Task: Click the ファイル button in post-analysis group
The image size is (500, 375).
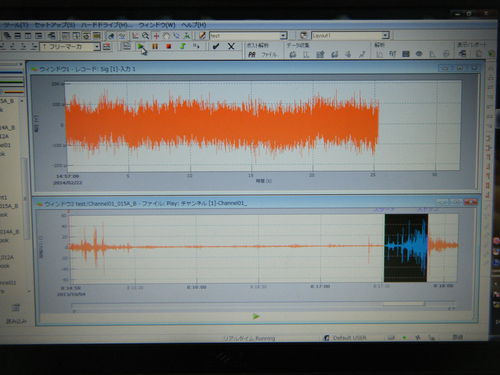Action: coord(269,54)
